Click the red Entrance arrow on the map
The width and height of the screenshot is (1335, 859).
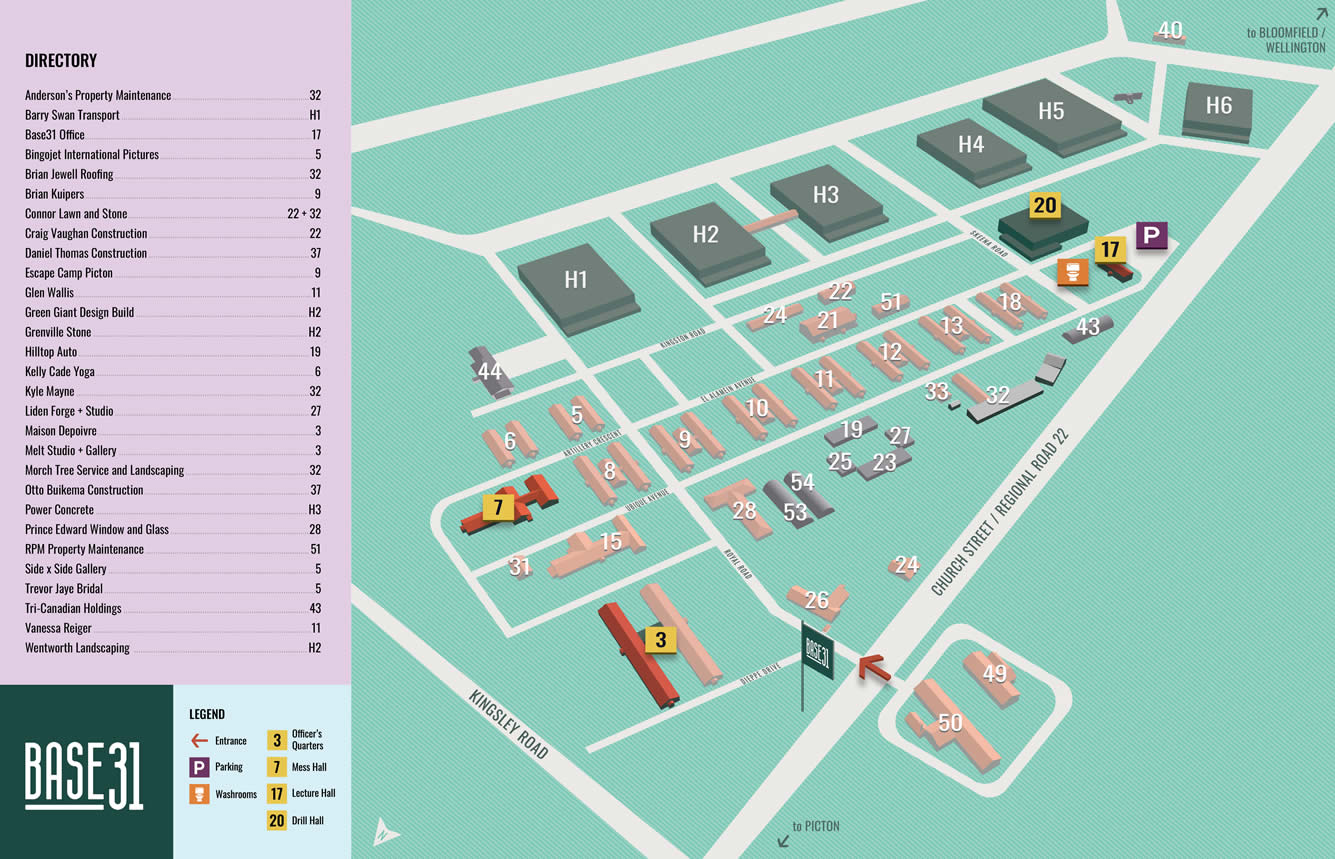pyautogui.click(x=874, y=668)
